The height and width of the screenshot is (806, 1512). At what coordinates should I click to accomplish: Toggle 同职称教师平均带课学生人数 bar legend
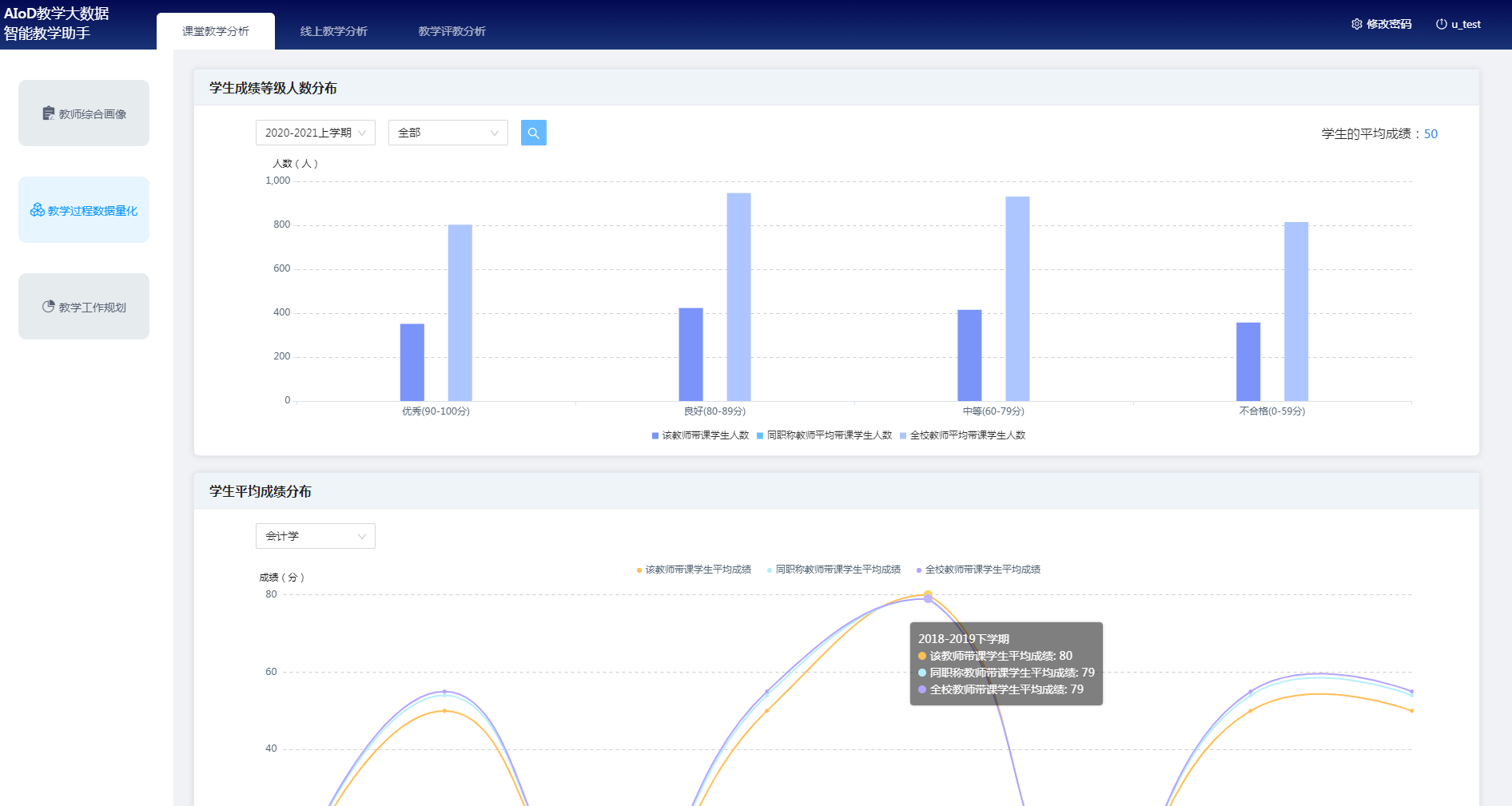point(824,435)
